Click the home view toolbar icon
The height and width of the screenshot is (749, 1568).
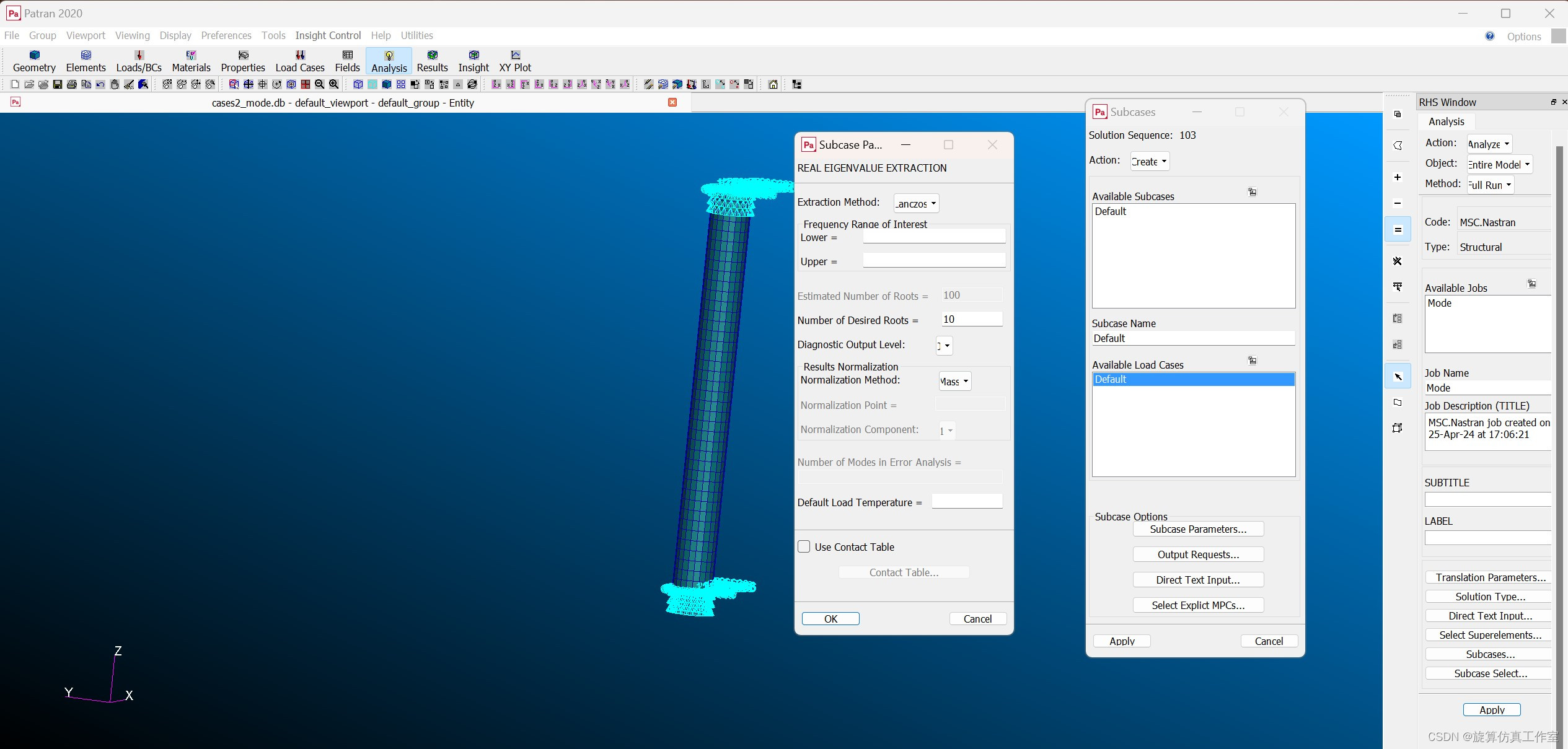[773, 84]
